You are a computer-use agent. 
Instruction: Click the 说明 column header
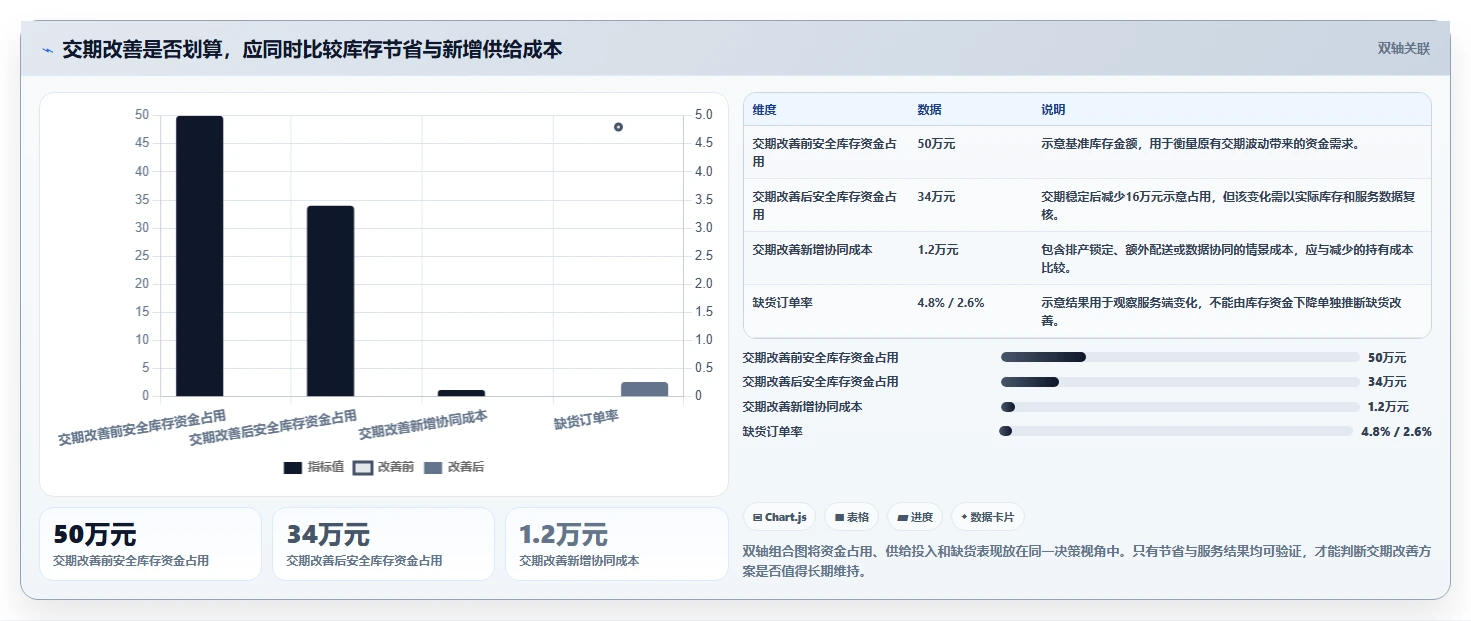tap(1053, 110)
